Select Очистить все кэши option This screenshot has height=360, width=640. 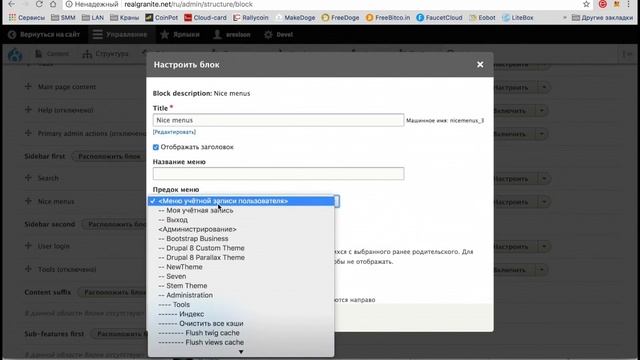(x=241, y=323)
